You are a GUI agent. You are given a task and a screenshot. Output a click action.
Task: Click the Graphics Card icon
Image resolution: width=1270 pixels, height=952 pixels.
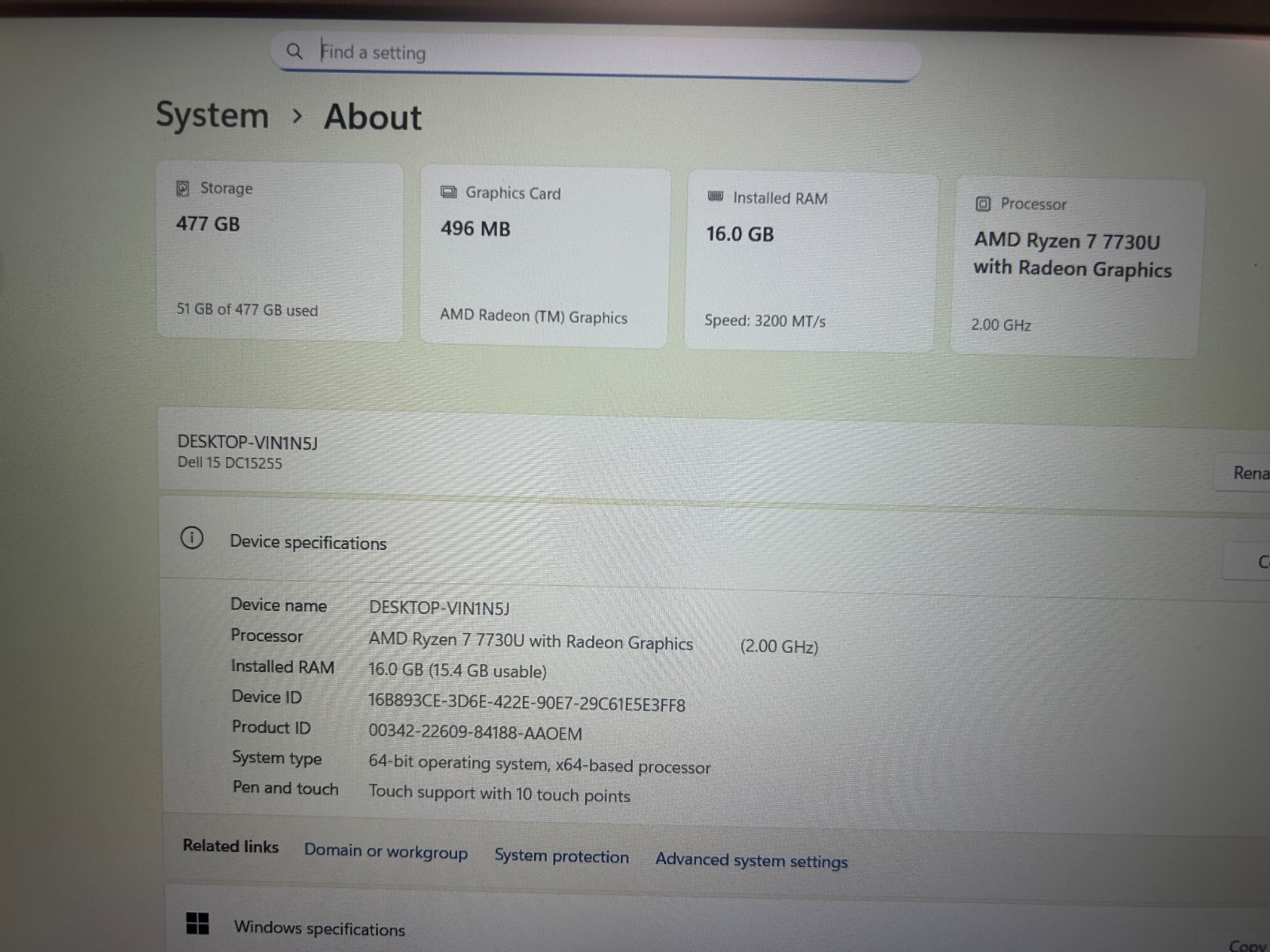448,192
